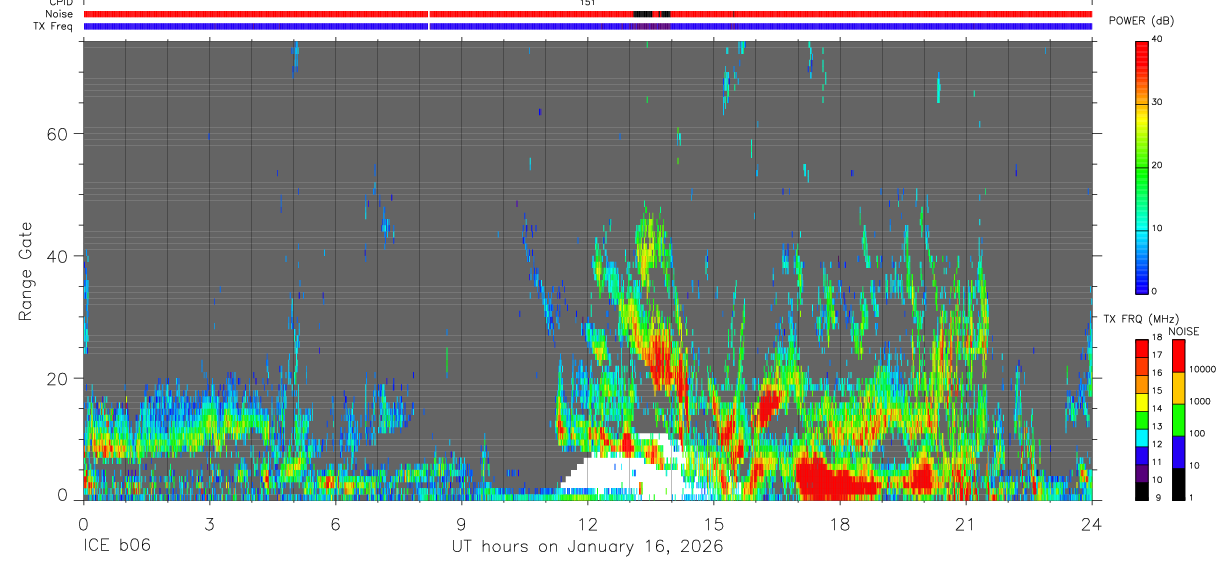Click the red segment of NOISE legend
Image resolution: width=1228 pixels, height=567 pixels.
point(1179,356)
